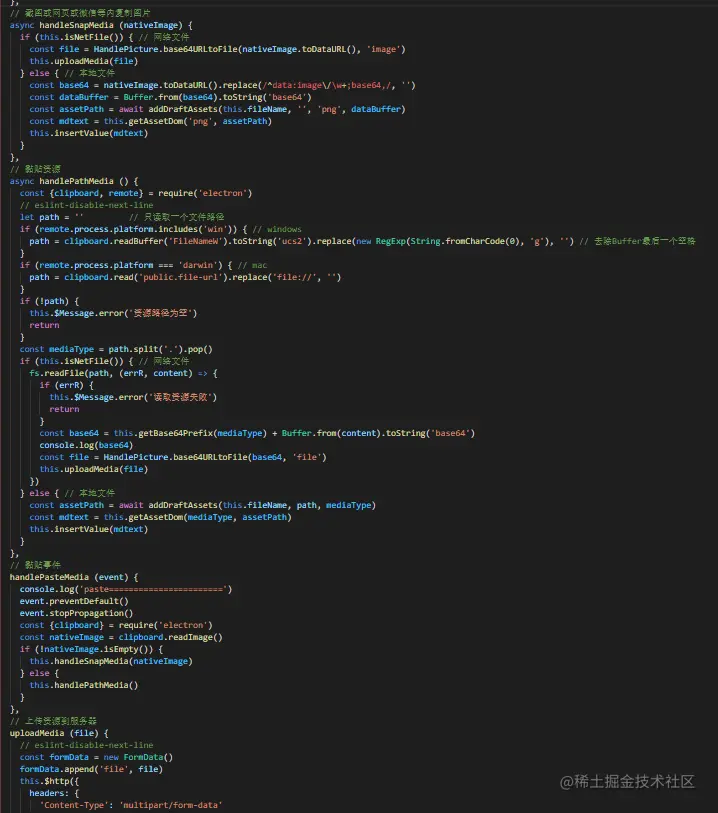Click the console.log('paste=====') line
This screenshot has height=813, width=718.
[126, 589]
